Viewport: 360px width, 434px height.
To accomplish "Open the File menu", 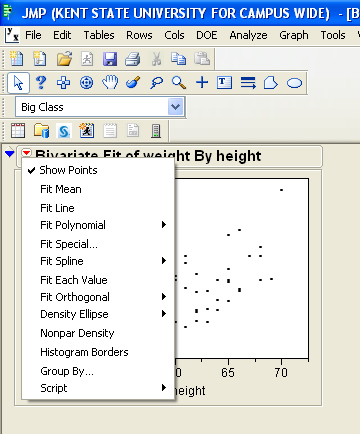I will (33, 35).
